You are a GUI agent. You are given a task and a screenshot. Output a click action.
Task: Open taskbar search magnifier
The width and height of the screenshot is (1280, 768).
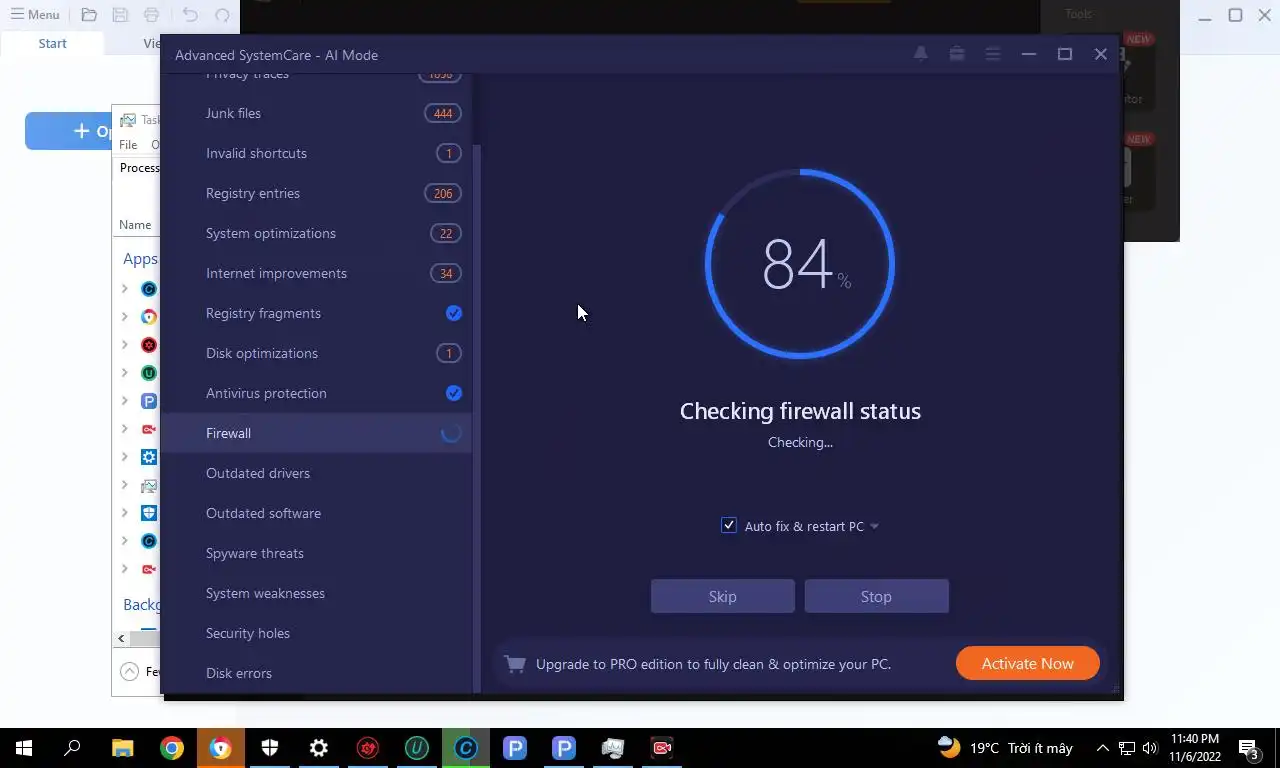pos(73,748)
